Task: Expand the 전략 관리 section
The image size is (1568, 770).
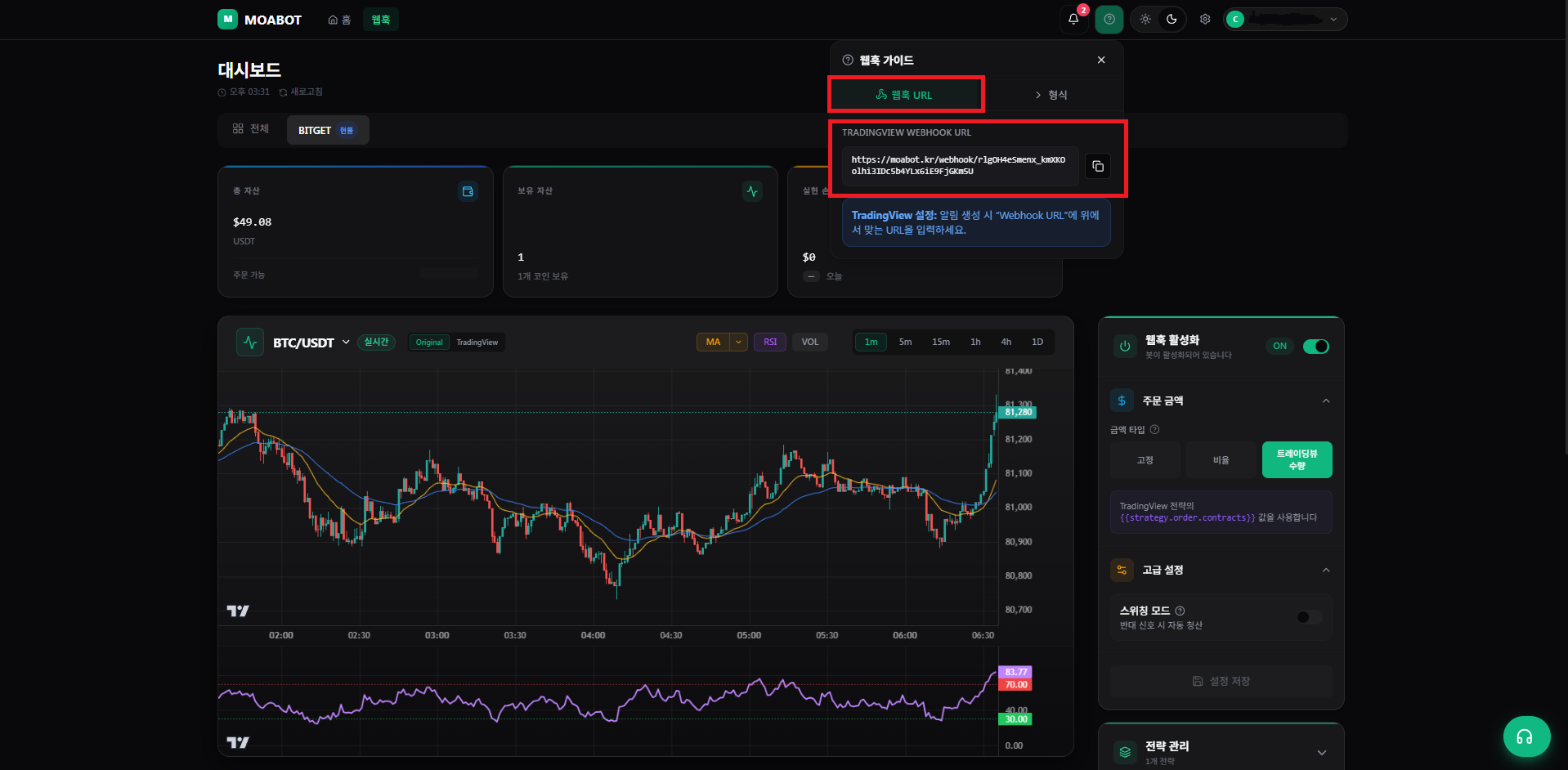Action: point(1322,753)
